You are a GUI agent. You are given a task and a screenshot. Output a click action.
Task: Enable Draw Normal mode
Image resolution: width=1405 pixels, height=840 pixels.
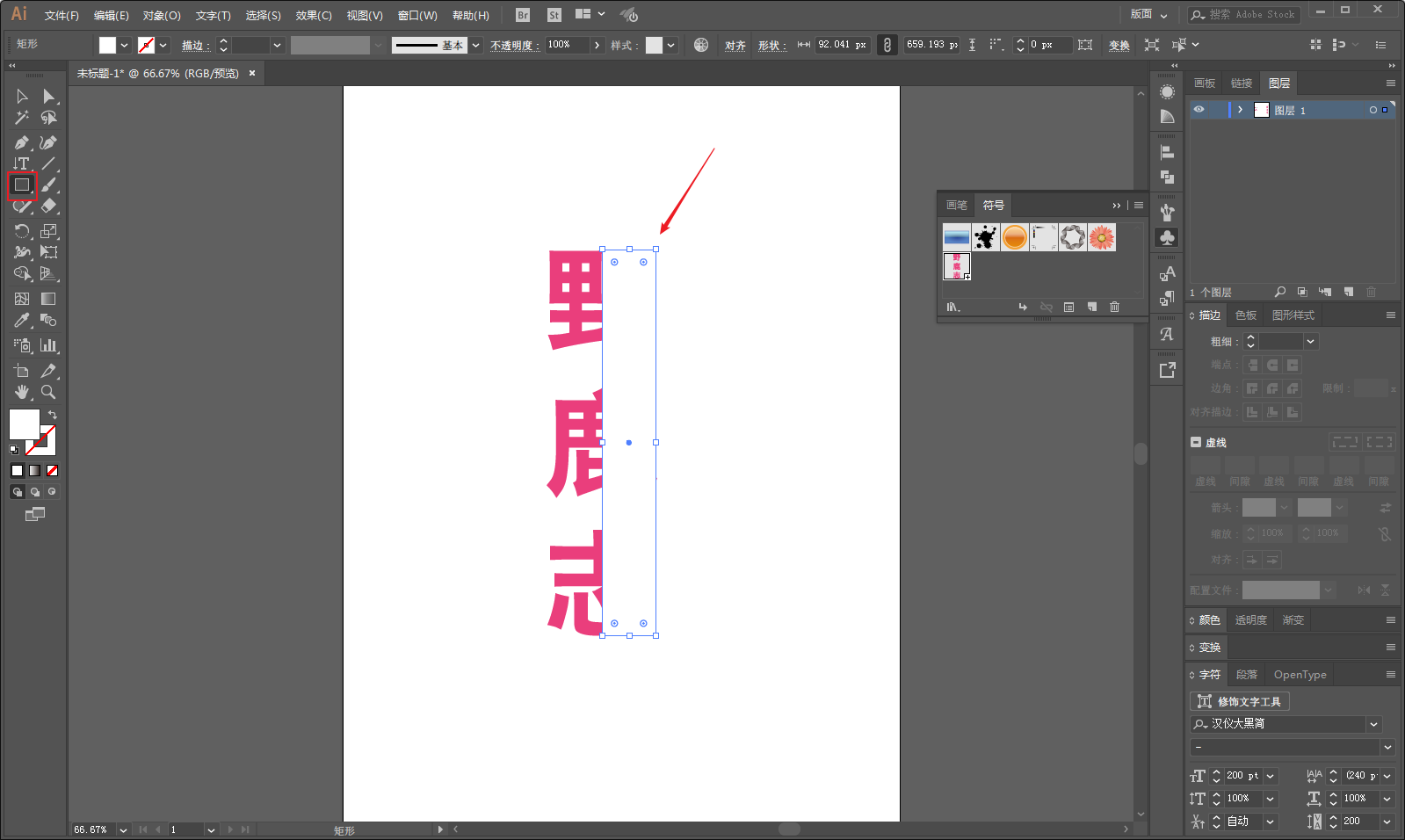pos(17,492)
